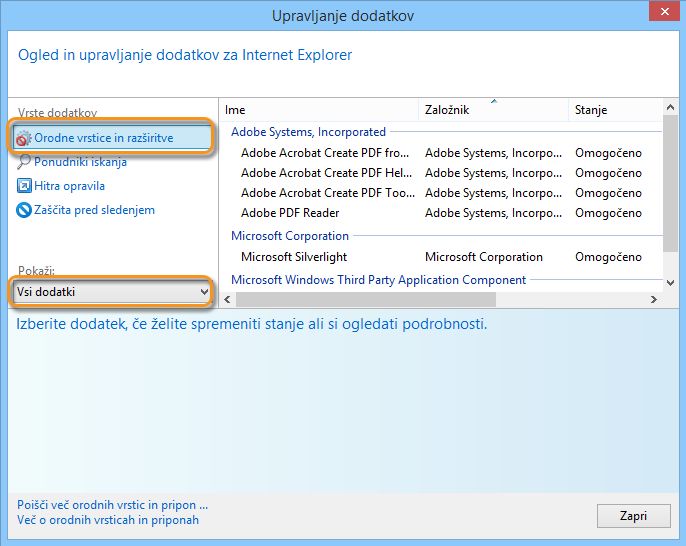Select the Microsoft Silverlight add-on
The height and width of the screenshot is (546, 686).
point(294,257)
